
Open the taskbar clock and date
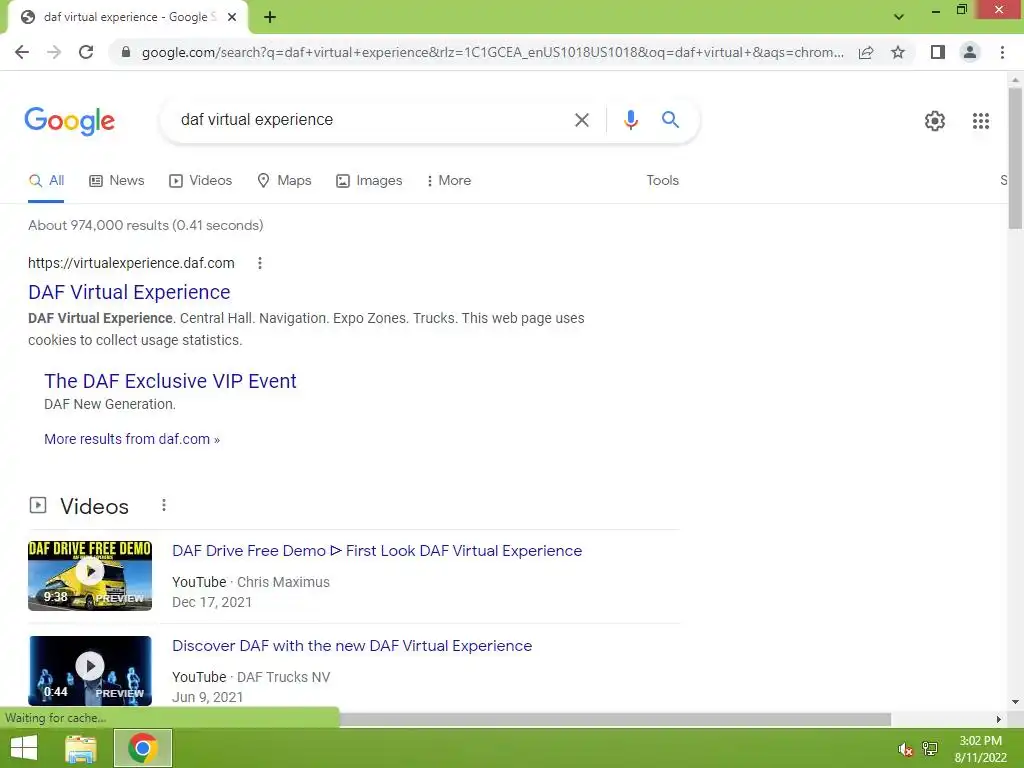(980, 749)
